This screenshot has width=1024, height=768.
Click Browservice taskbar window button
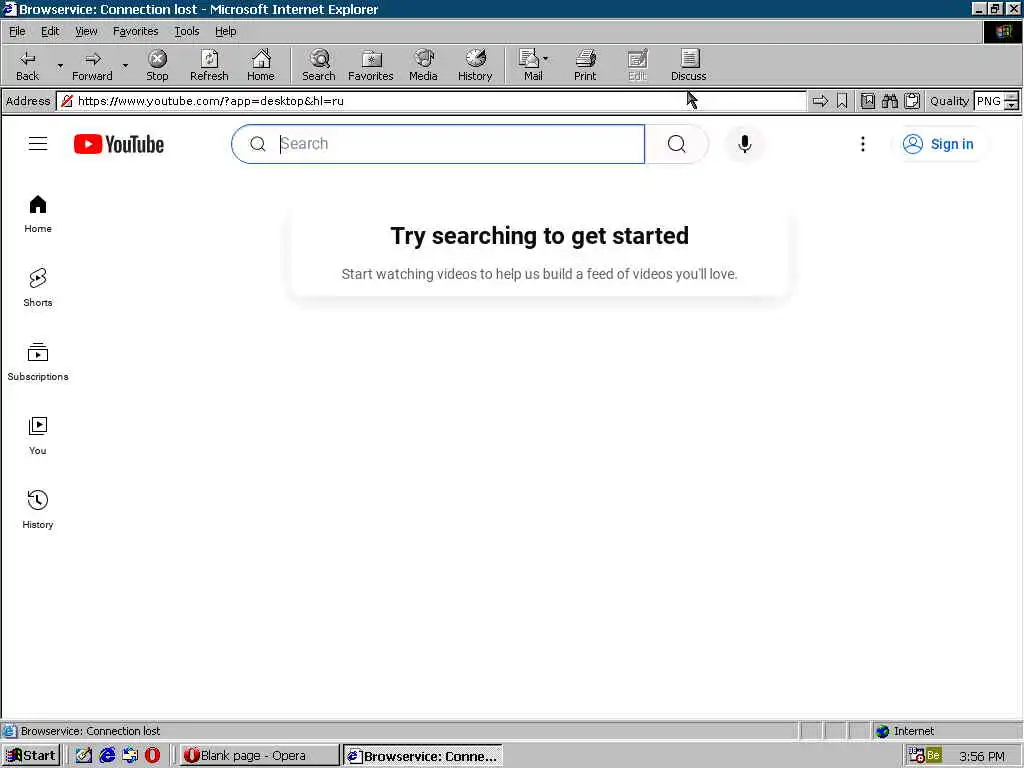423,756
